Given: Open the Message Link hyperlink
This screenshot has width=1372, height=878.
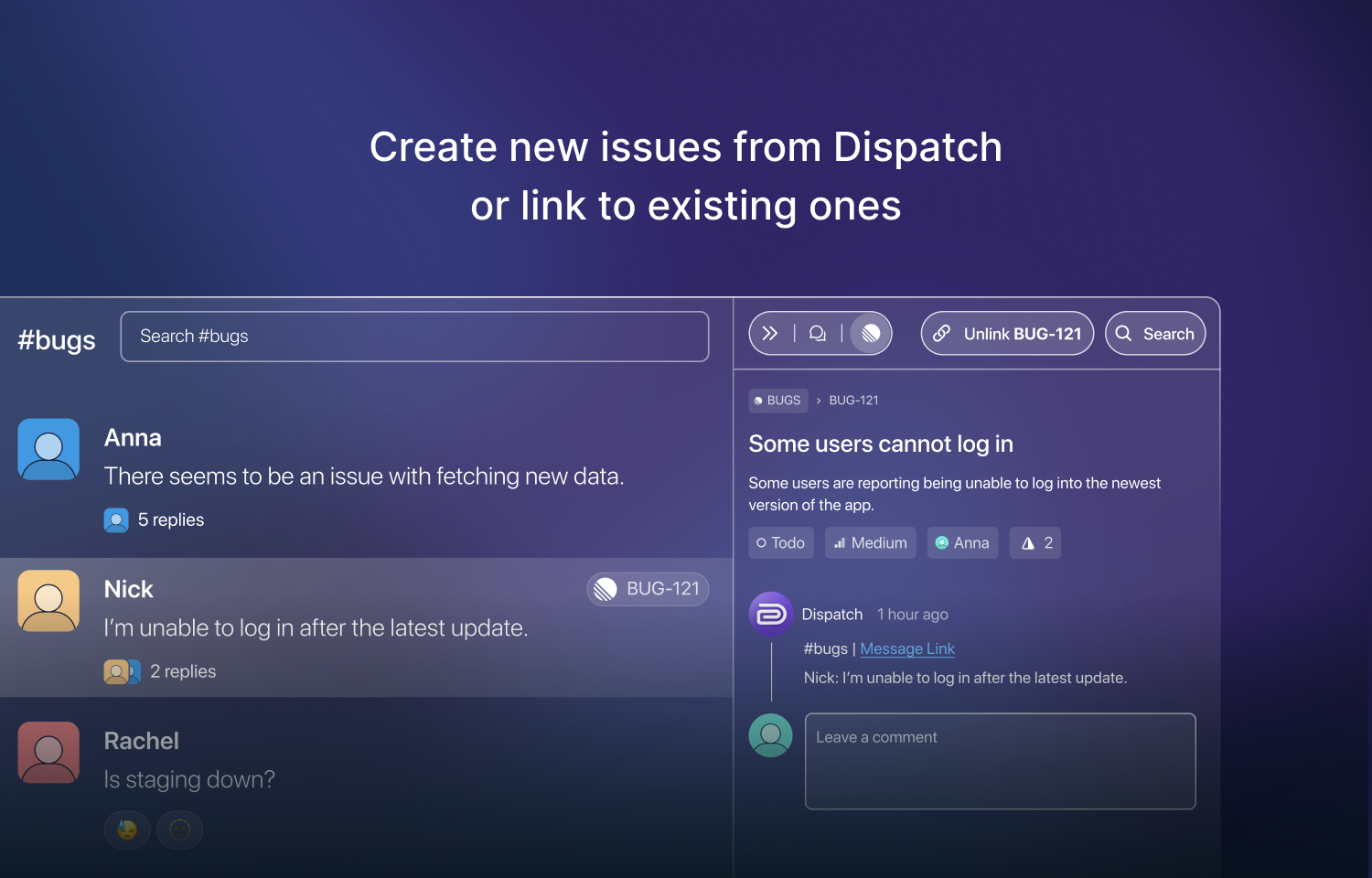Looking at the screenshot, I should click(907, 648).
